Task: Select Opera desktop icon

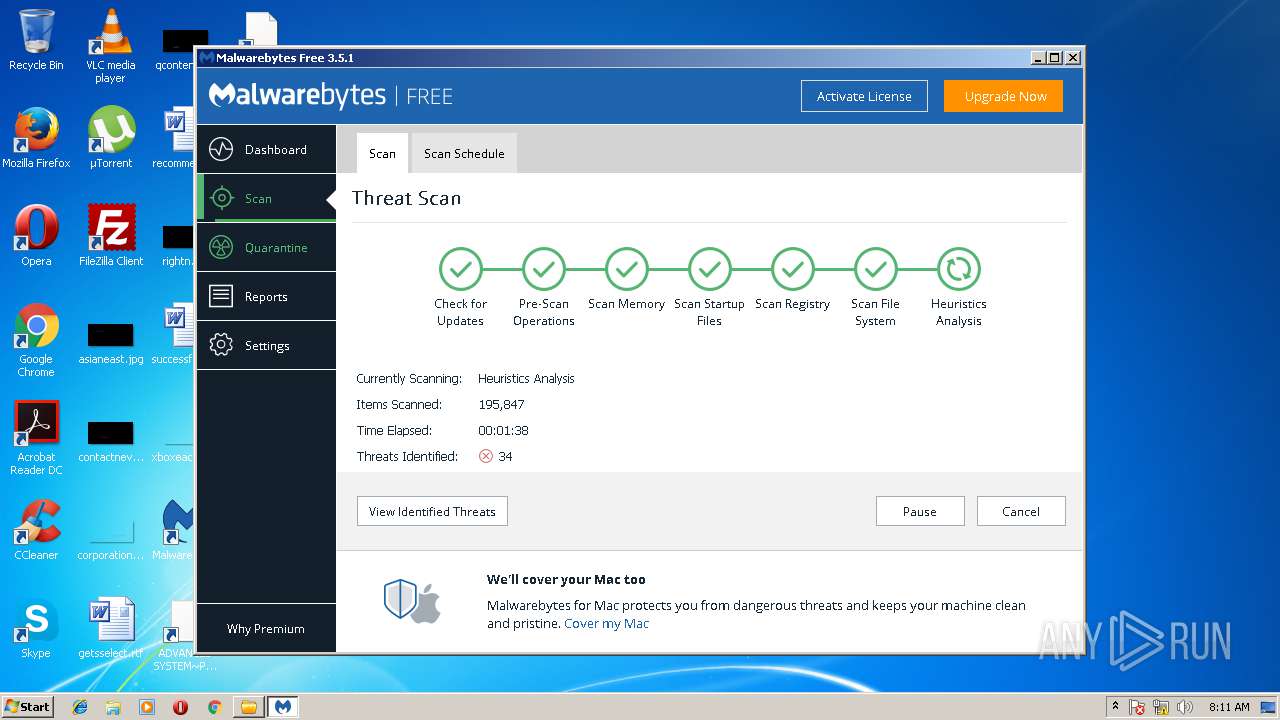Action: [x=36, y=236]
